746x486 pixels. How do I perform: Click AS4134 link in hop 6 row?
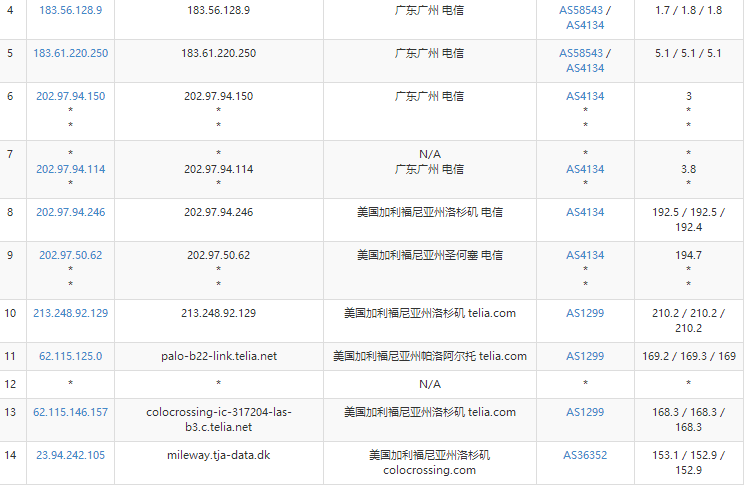[x=585, y=96]
